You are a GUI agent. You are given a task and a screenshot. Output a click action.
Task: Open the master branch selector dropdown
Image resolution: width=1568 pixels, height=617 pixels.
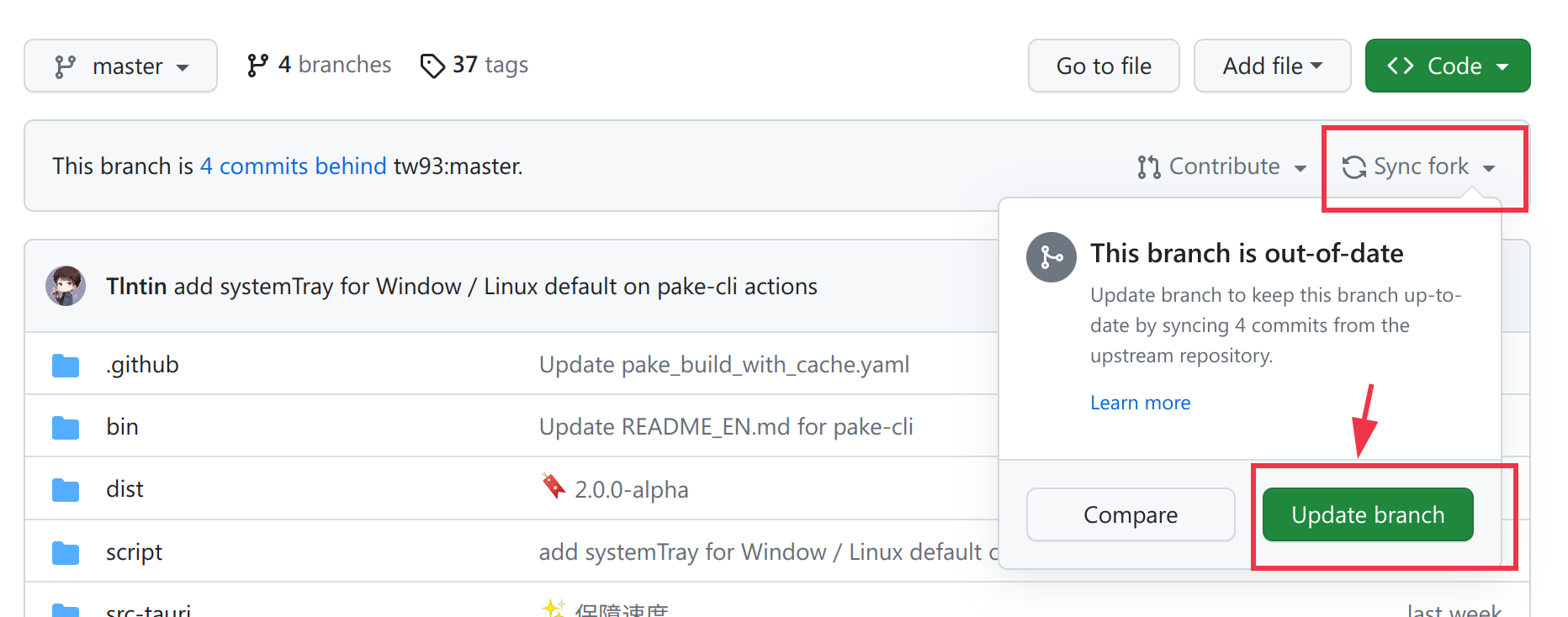point(120,66)
